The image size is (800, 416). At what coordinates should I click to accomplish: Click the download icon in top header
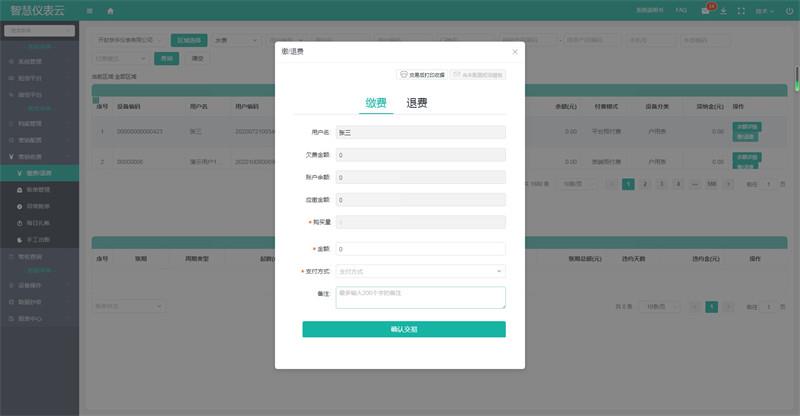coord(724,10)
